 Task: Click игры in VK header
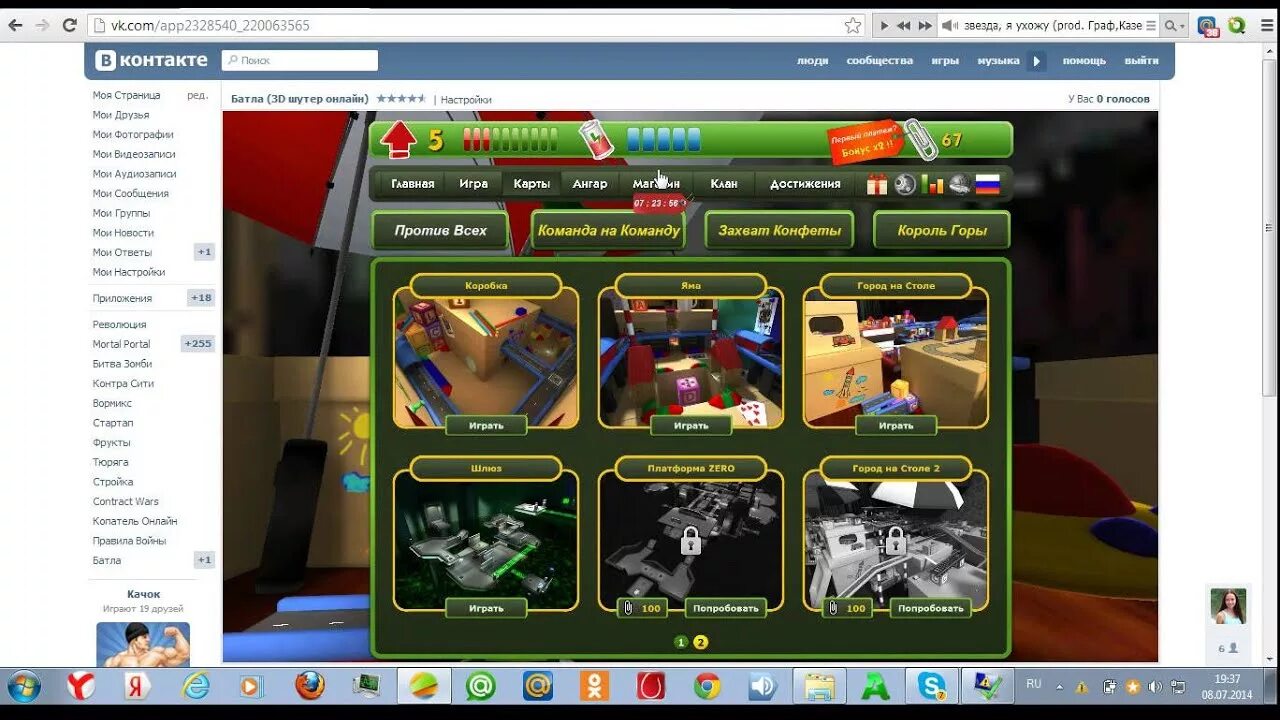pyautogui.click(x=945, y=61)
